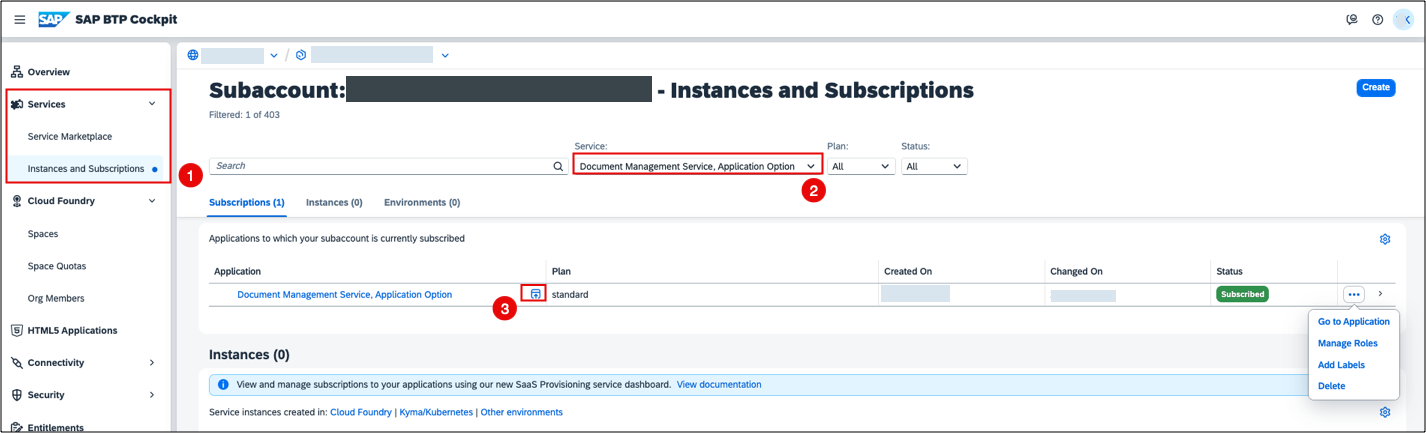Click the Changed On column header
Screen dimensions: 1426x433
click(1076, 272)
